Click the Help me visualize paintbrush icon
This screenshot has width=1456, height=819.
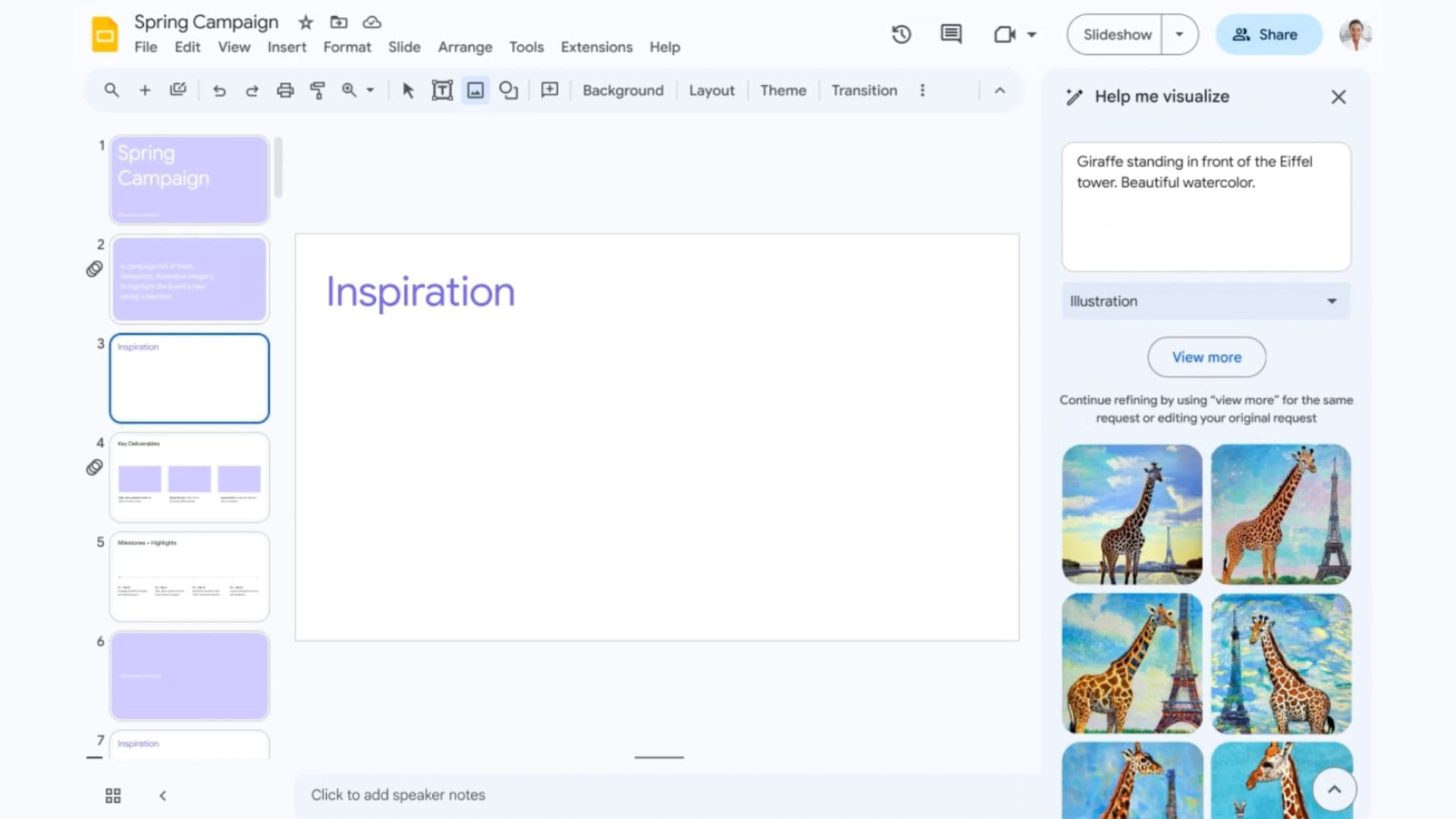pos(1074,96)
